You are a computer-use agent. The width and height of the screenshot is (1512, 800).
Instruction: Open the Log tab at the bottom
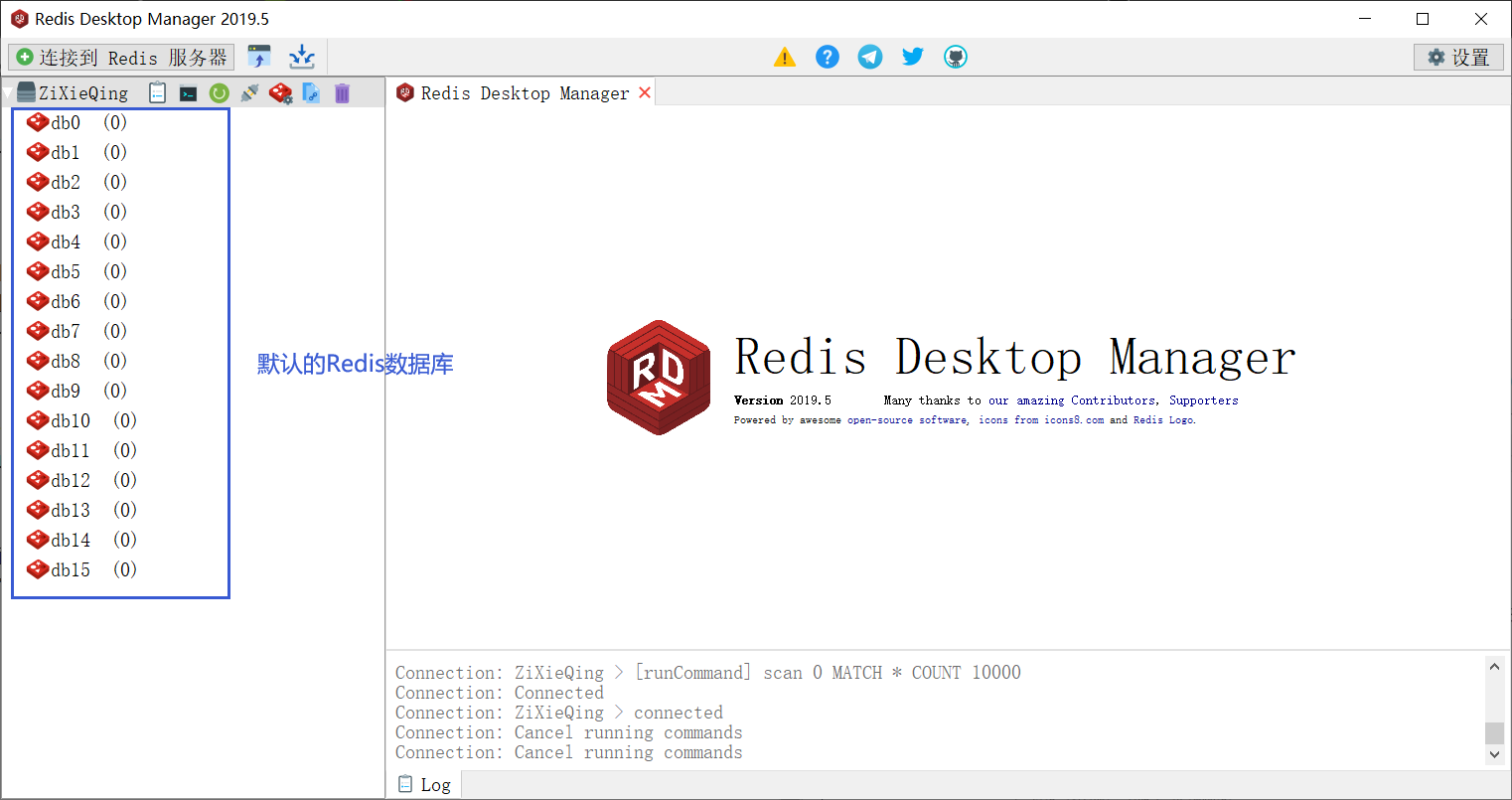click(x=424, y=784)
